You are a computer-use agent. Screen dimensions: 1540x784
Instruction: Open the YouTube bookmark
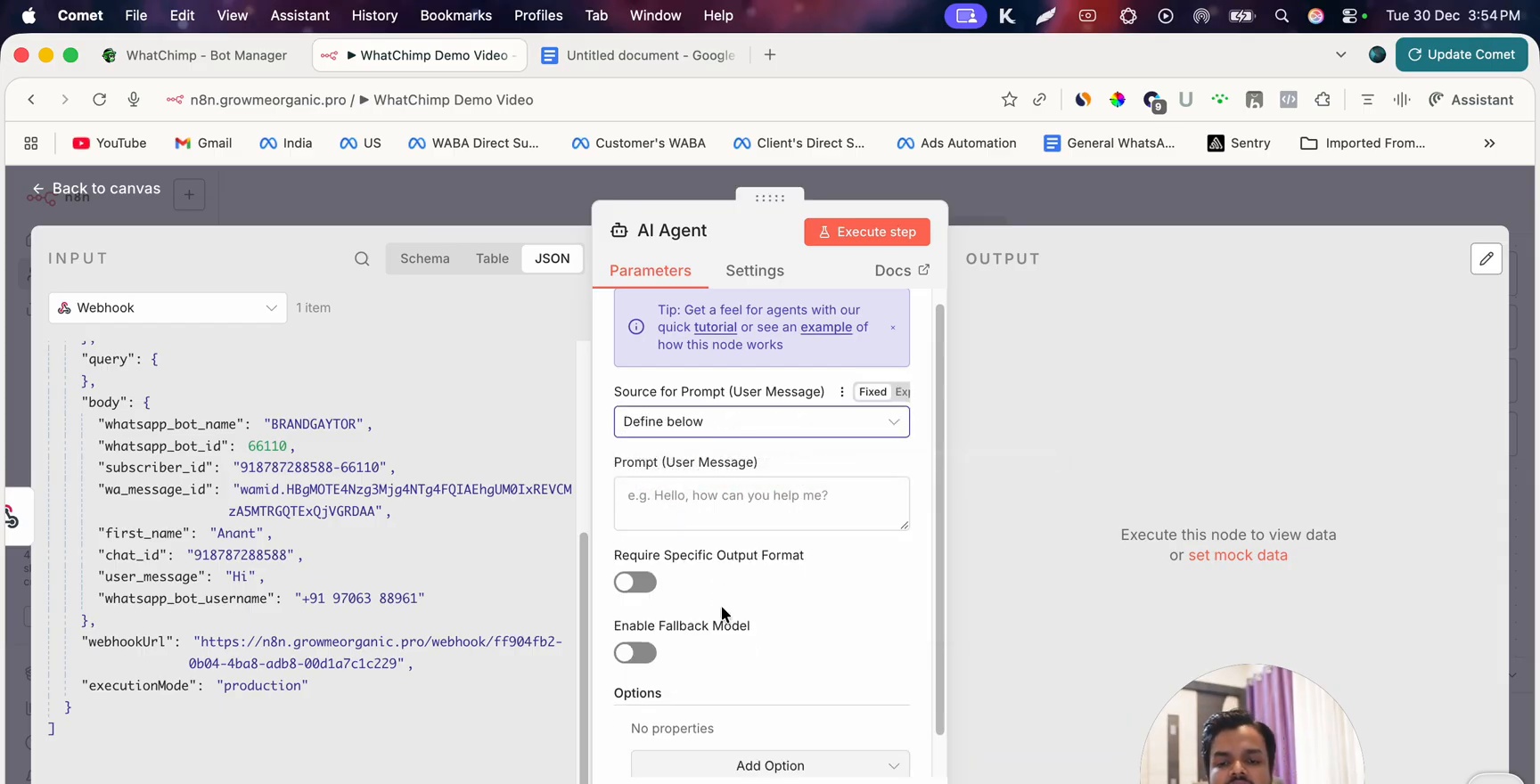109,143
